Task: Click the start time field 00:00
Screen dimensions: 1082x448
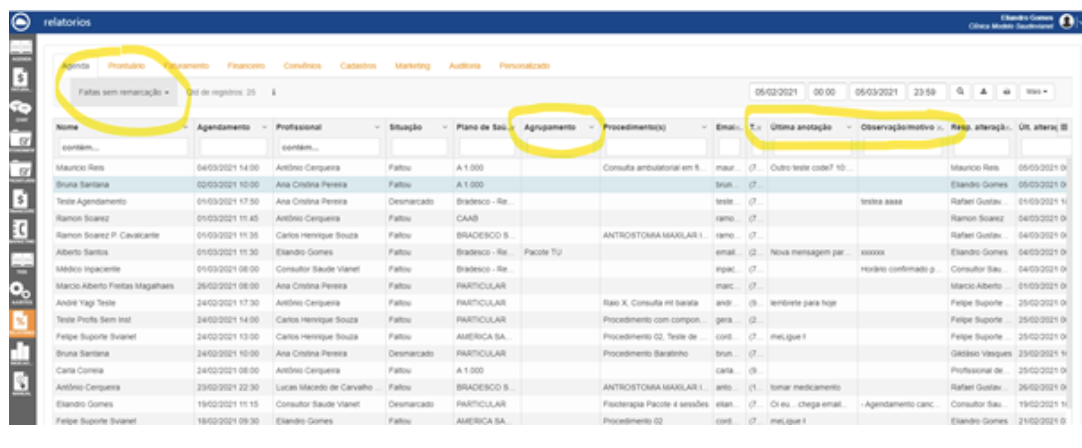Action: click(827, 91)
